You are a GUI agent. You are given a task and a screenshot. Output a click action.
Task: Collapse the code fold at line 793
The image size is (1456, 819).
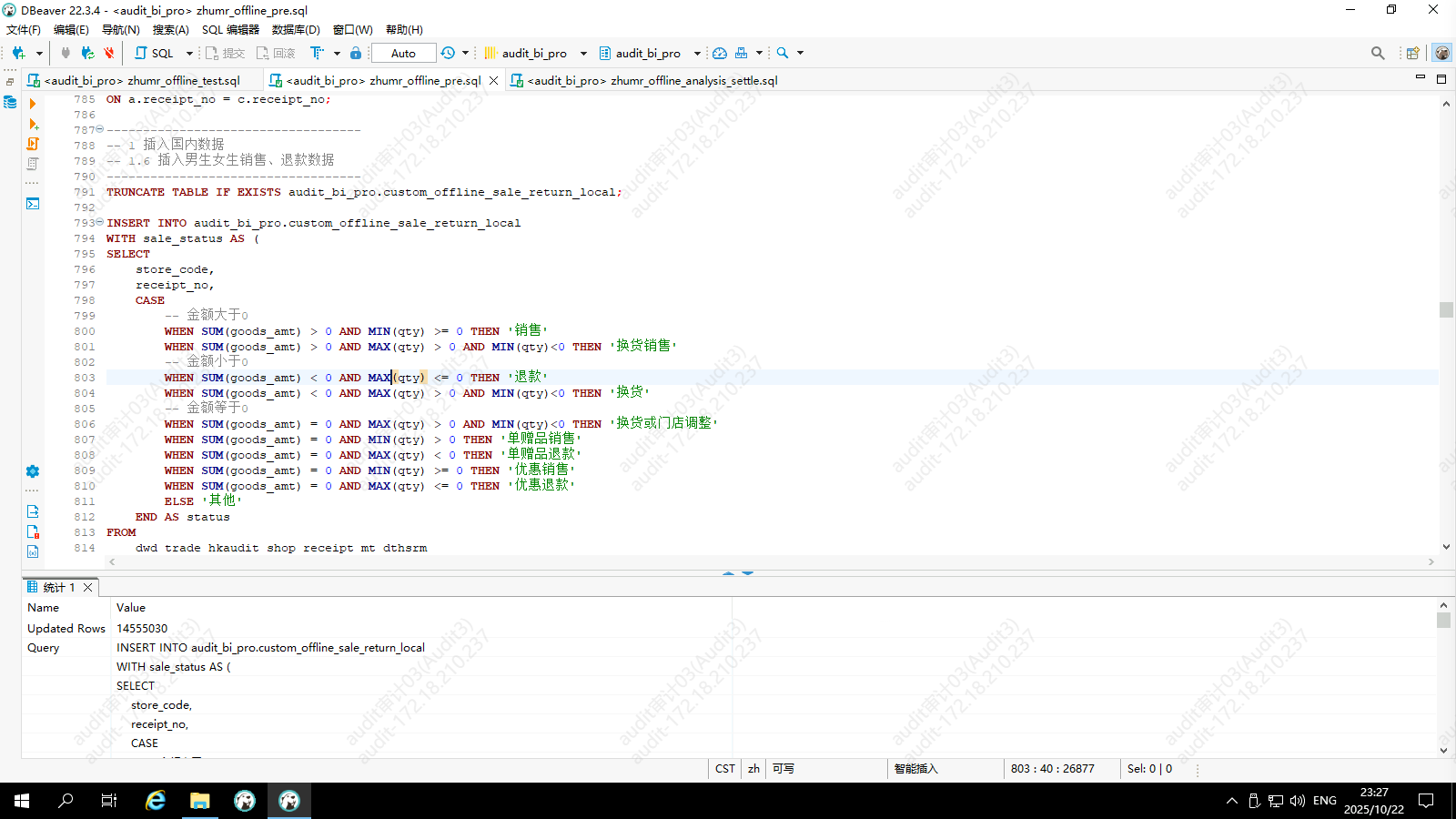pos(100,222)
